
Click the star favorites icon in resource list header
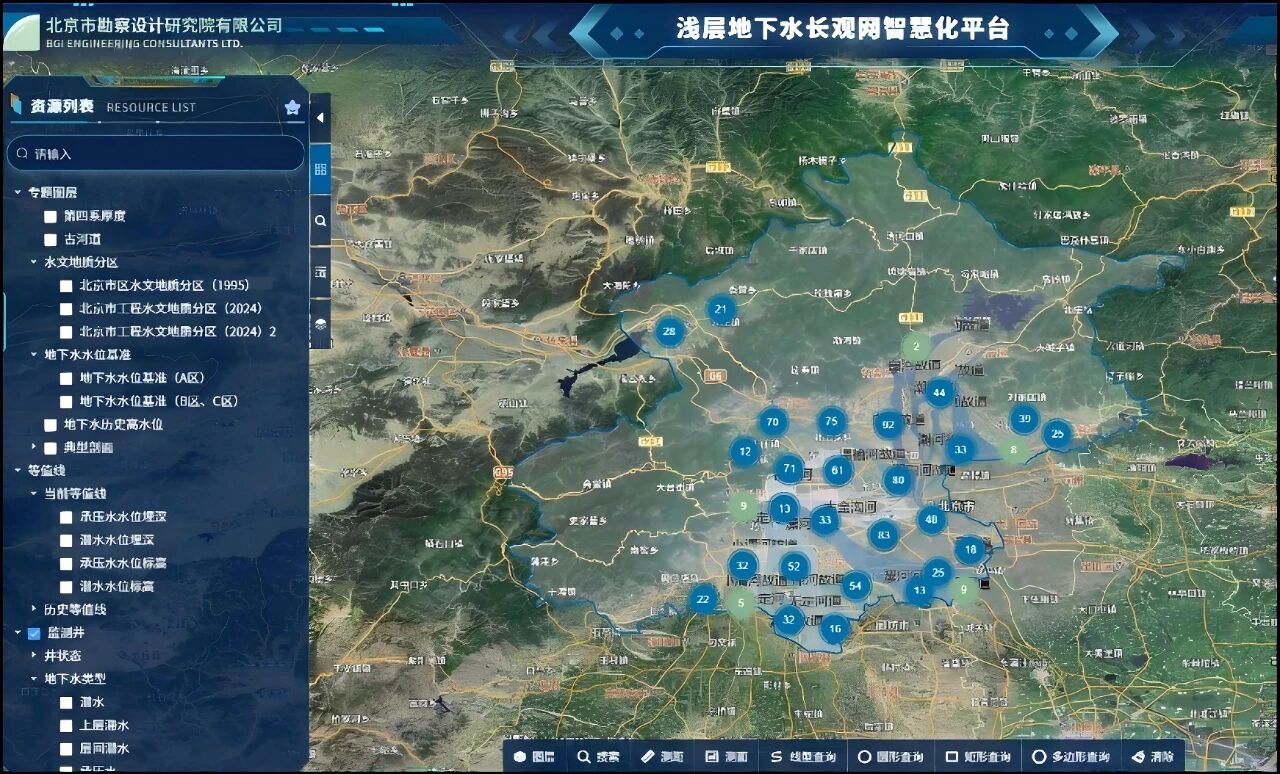[x=292, y=107]
